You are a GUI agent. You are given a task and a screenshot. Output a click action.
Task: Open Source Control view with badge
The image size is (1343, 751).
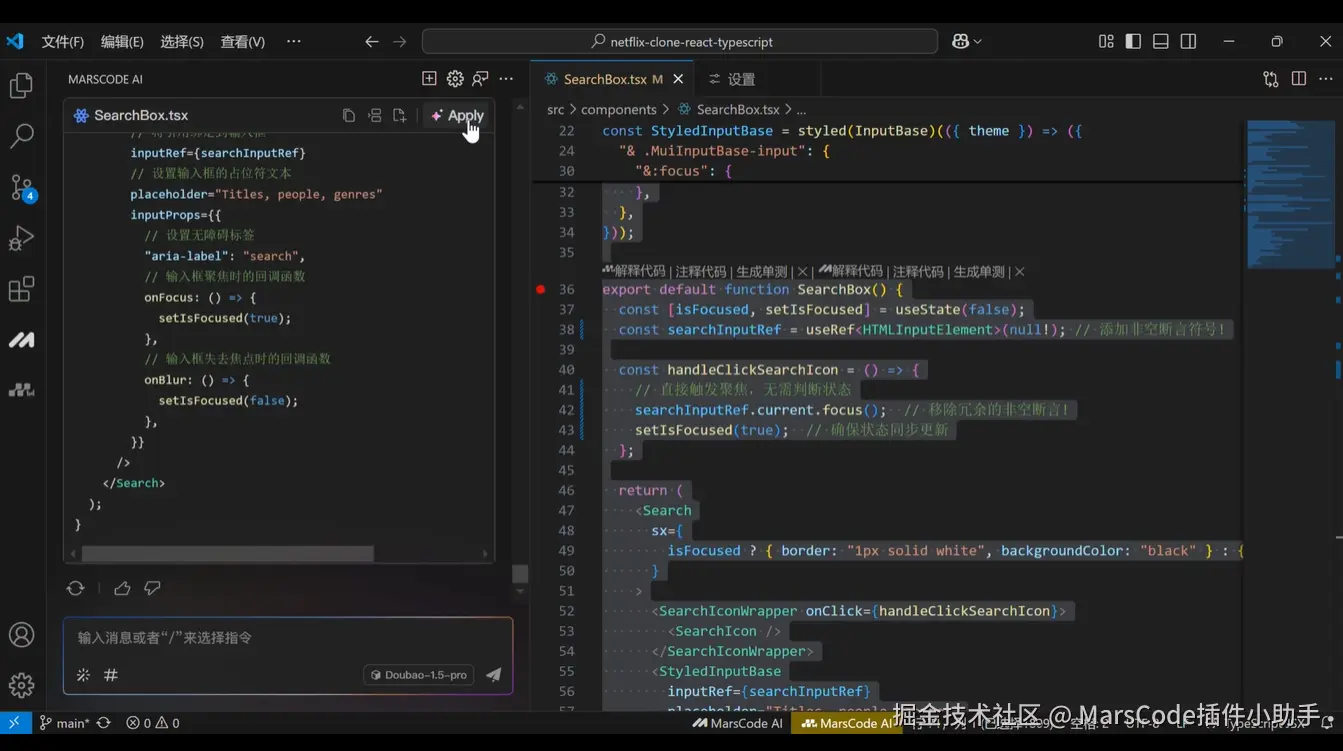[22, 187]
